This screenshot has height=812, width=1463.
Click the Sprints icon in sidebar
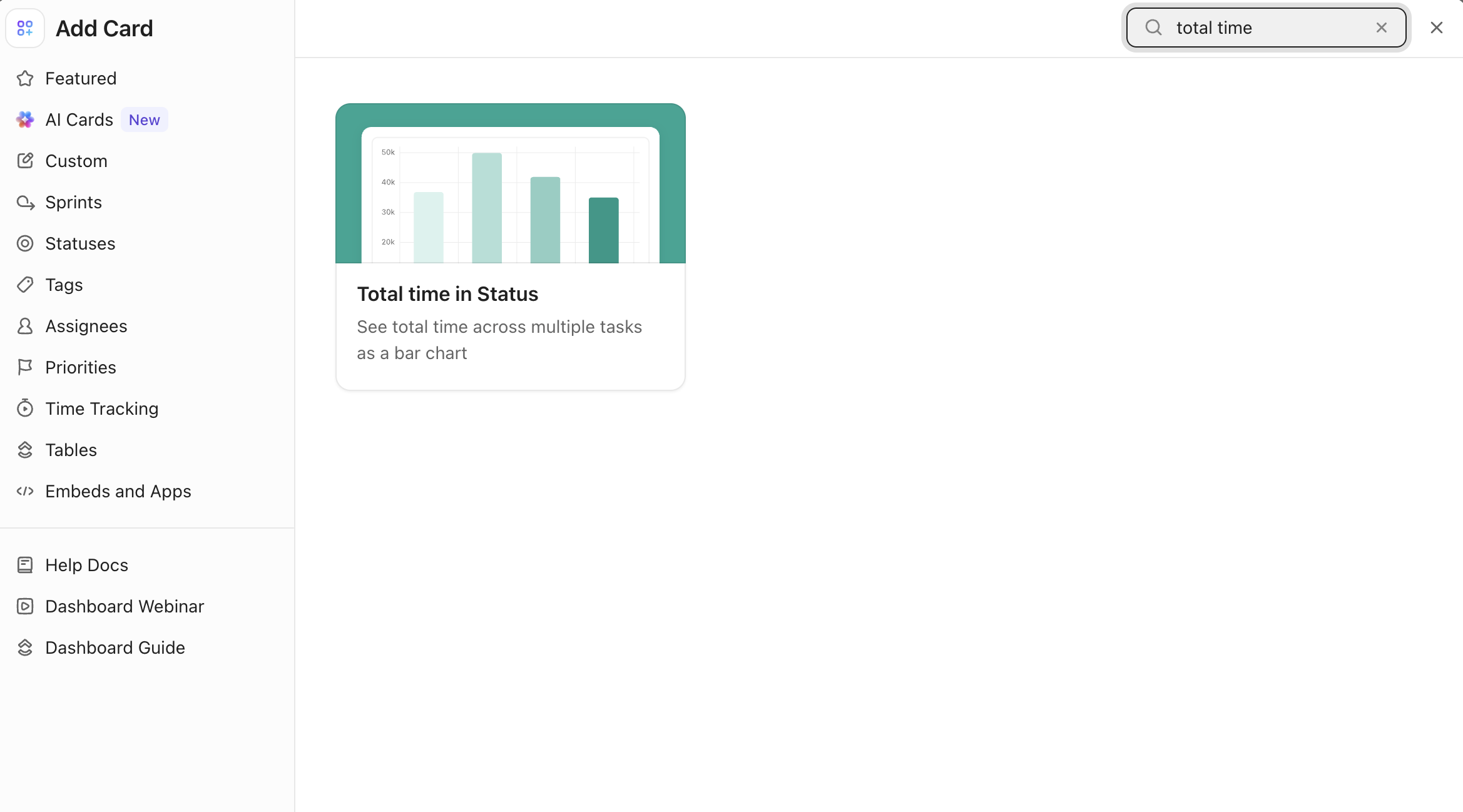pos(25,202)
